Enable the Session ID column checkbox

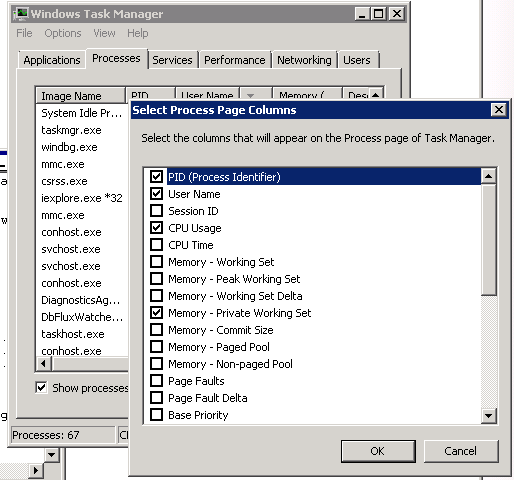[x=156, y=211]
